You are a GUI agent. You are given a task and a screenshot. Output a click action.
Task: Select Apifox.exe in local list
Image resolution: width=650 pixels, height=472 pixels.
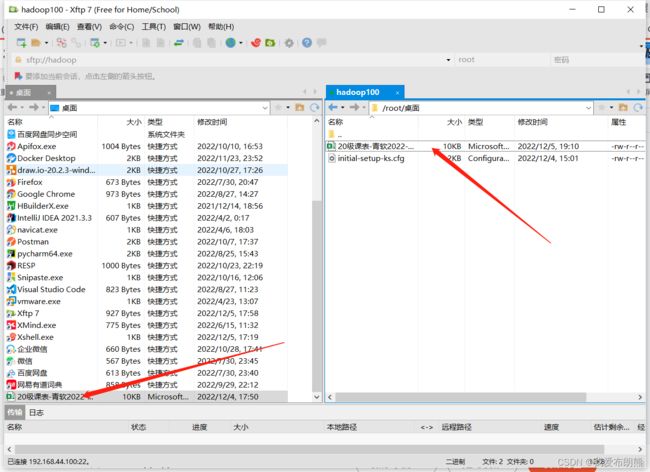click(147, 146)
